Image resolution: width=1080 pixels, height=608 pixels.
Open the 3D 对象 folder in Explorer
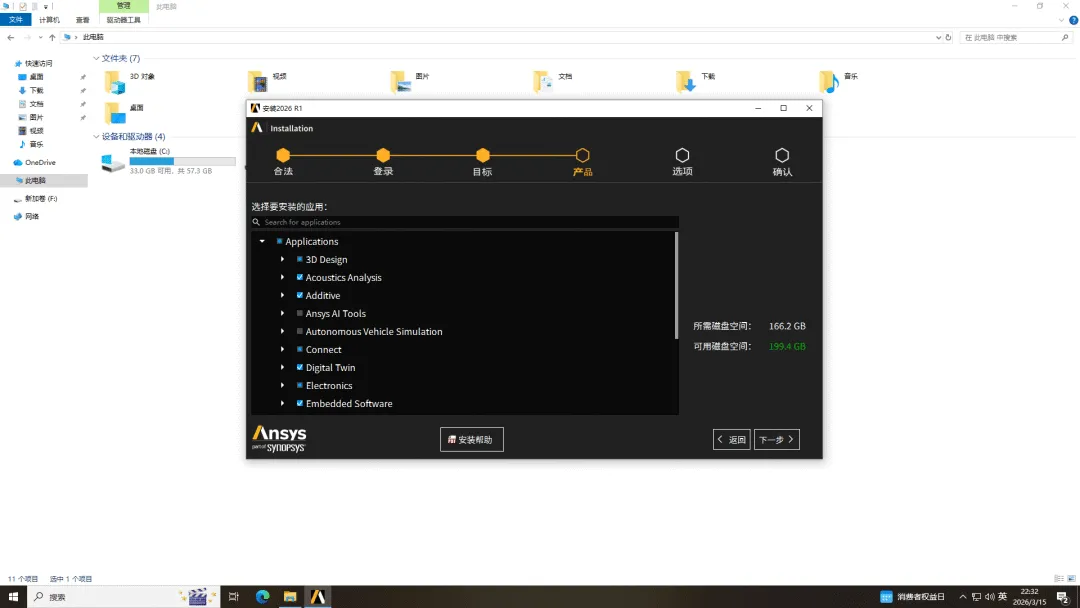[x=115, y=83]
